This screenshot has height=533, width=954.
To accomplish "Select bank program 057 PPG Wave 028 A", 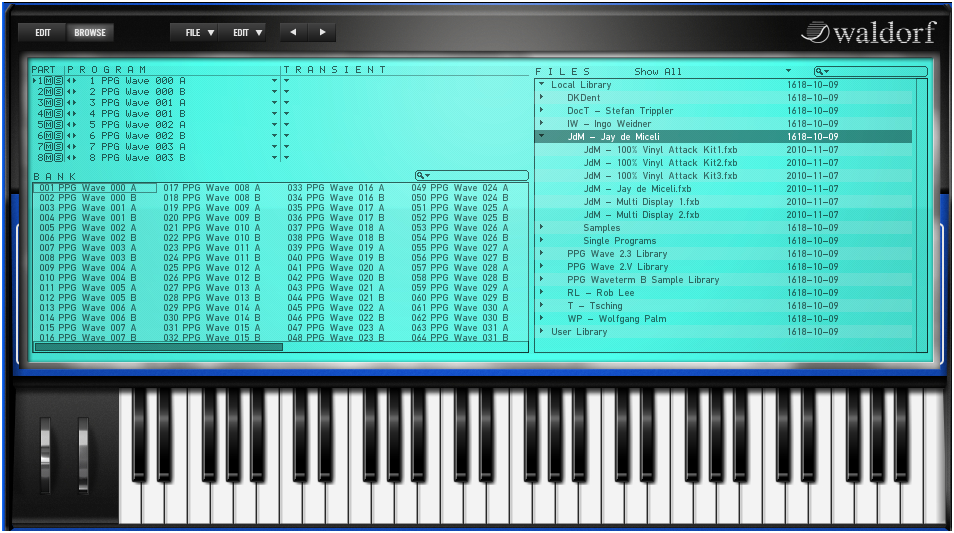I will coord(460,268).
